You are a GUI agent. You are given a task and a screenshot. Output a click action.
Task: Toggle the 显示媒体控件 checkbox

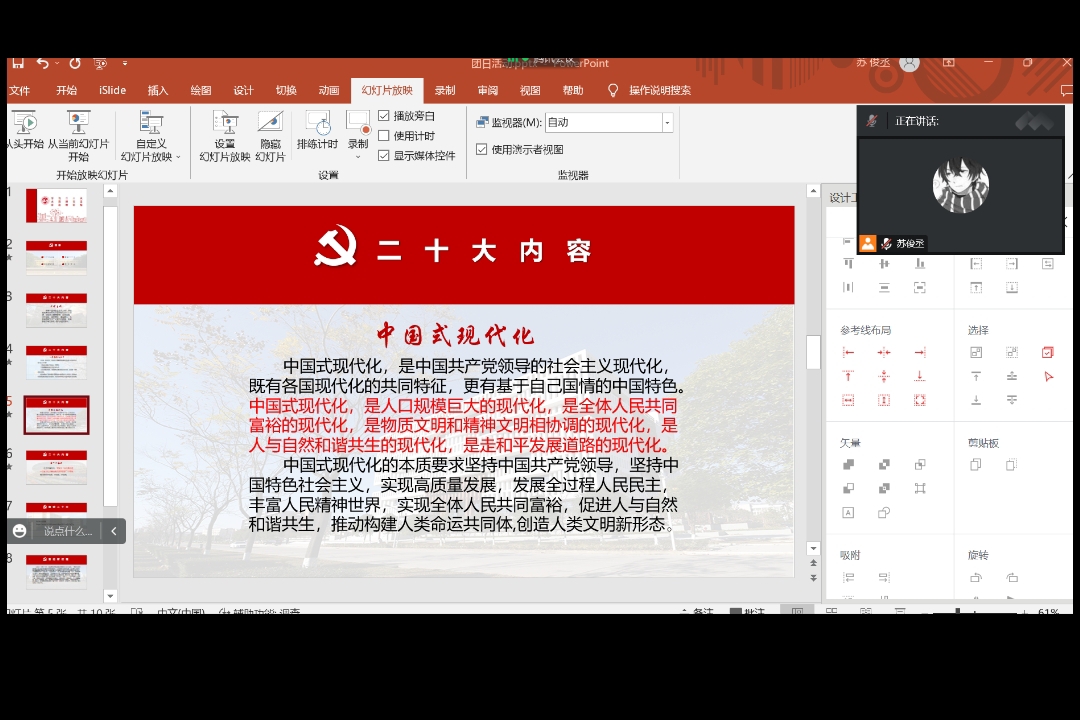(384, 156)
